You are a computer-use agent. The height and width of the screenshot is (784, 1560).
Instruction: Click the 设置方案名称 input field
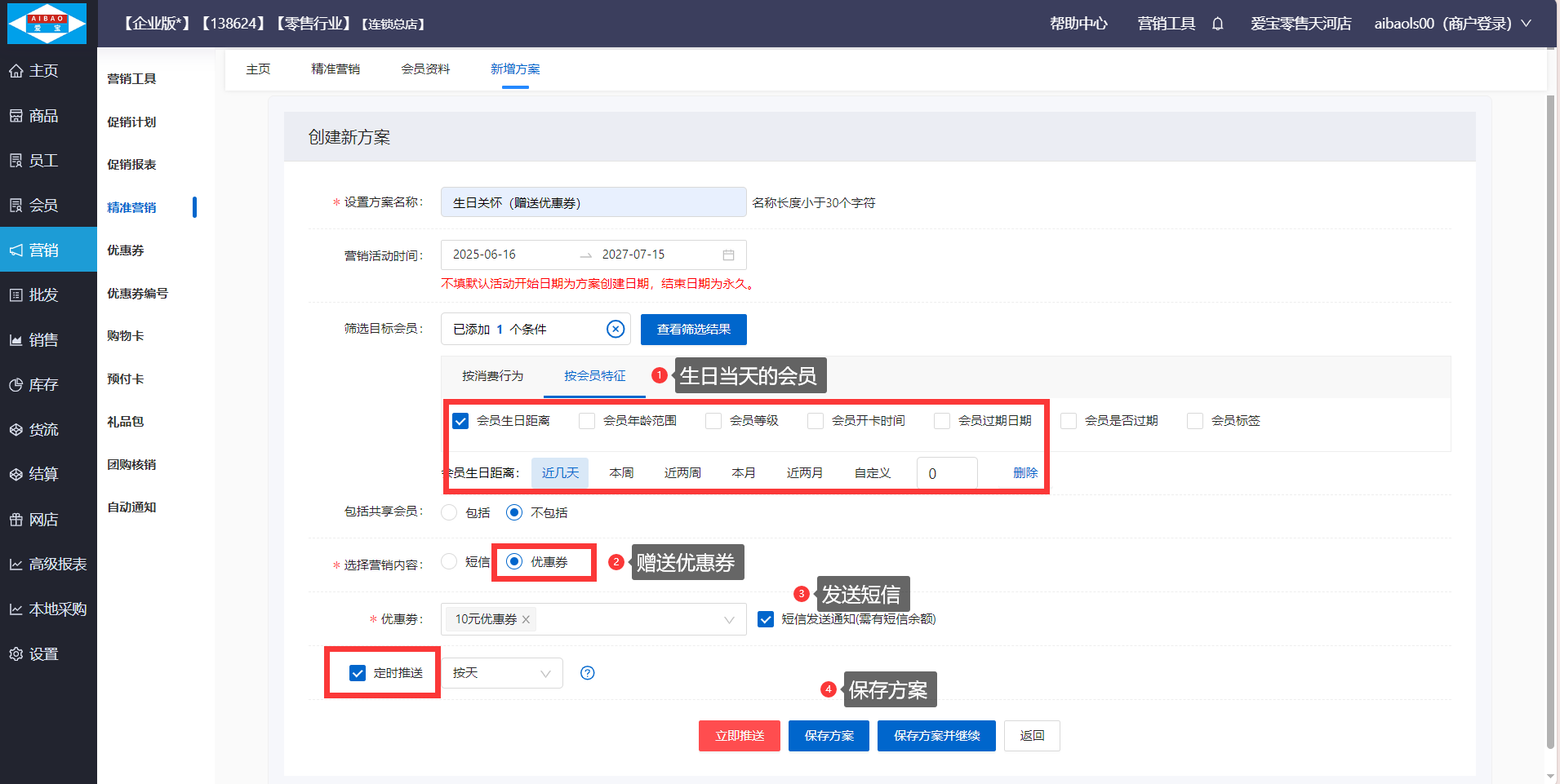(593, 202)
